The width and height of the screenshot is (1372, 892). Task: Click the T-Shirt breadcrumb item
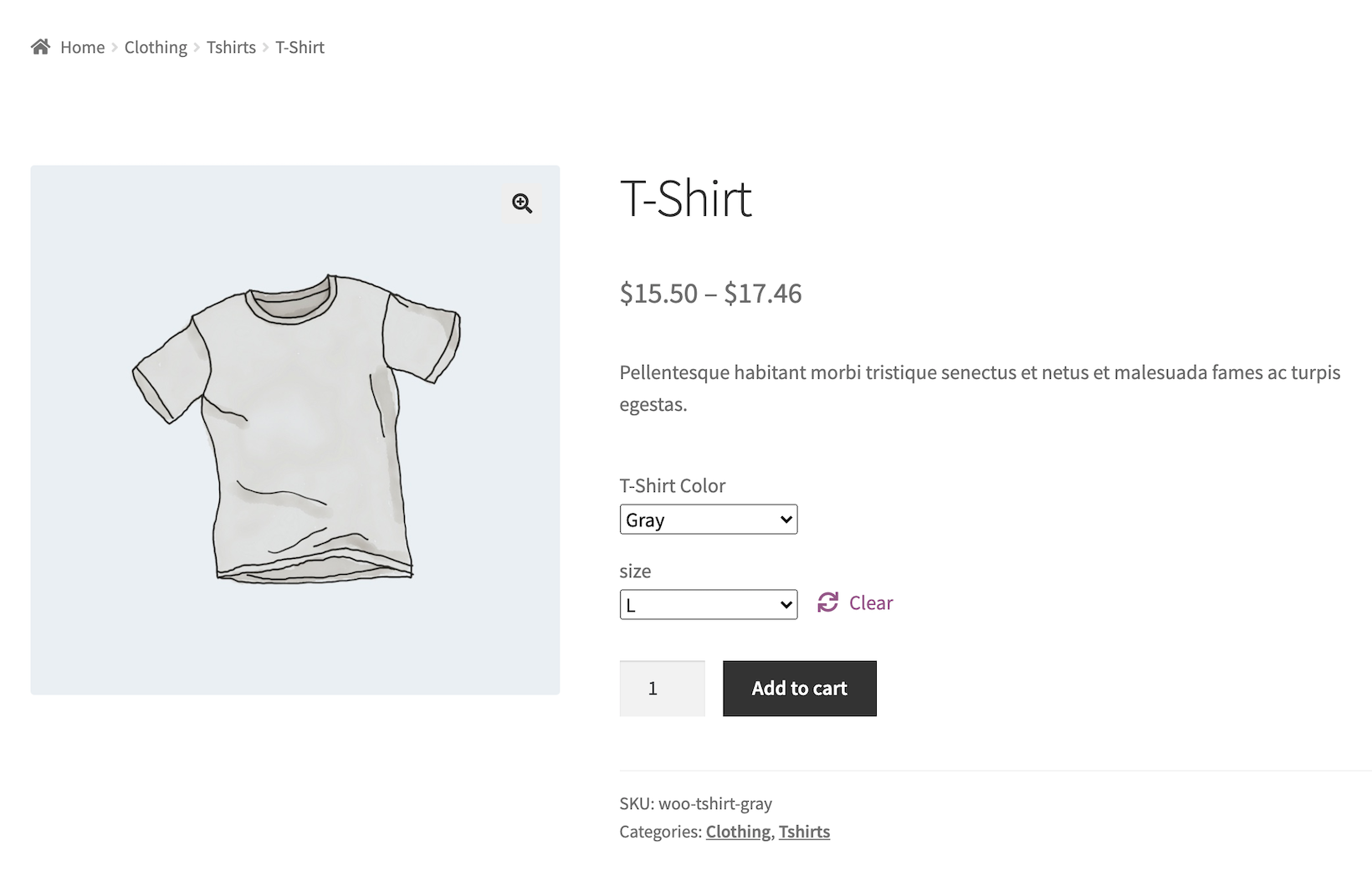(x=299, y=48)
